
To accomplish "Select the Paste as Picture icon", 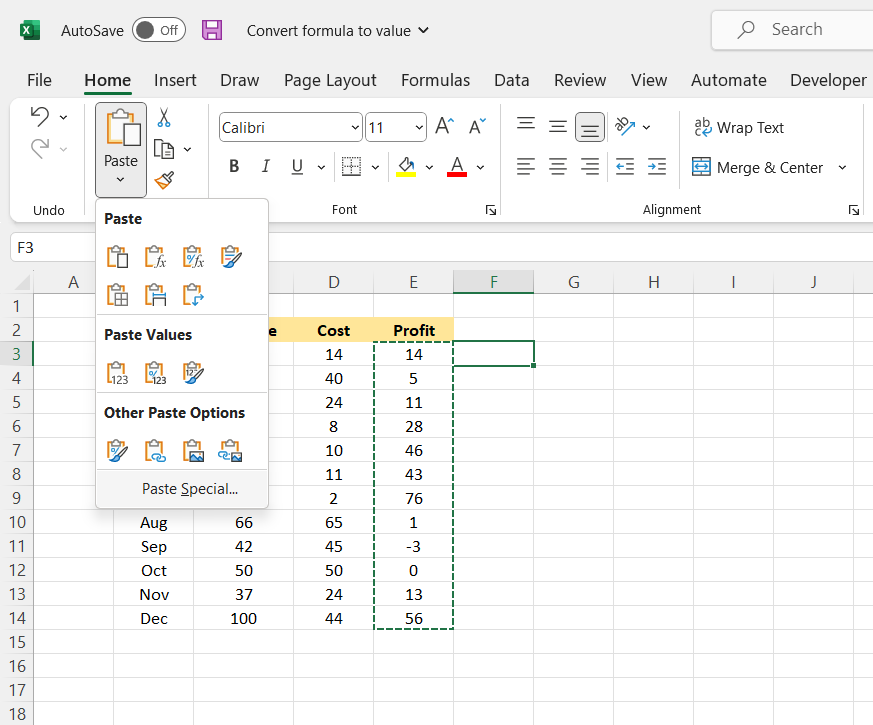I will pyautogui.click(x=193, y=451).
